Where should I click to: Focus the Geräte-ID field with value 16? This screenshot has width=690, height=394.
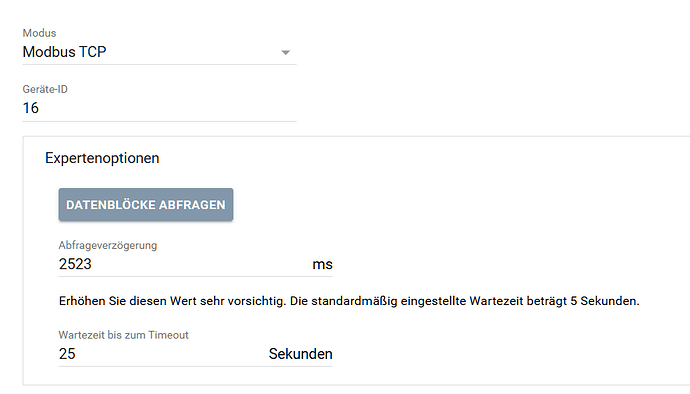[x=159, y=108]
